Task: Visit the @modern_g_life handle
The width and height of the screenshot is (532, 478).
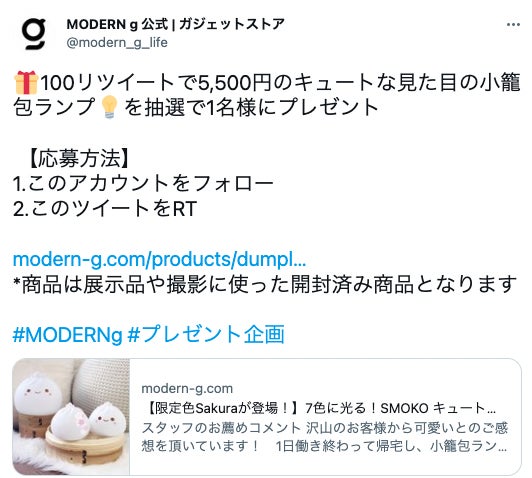Action: (x=117, y=43)
